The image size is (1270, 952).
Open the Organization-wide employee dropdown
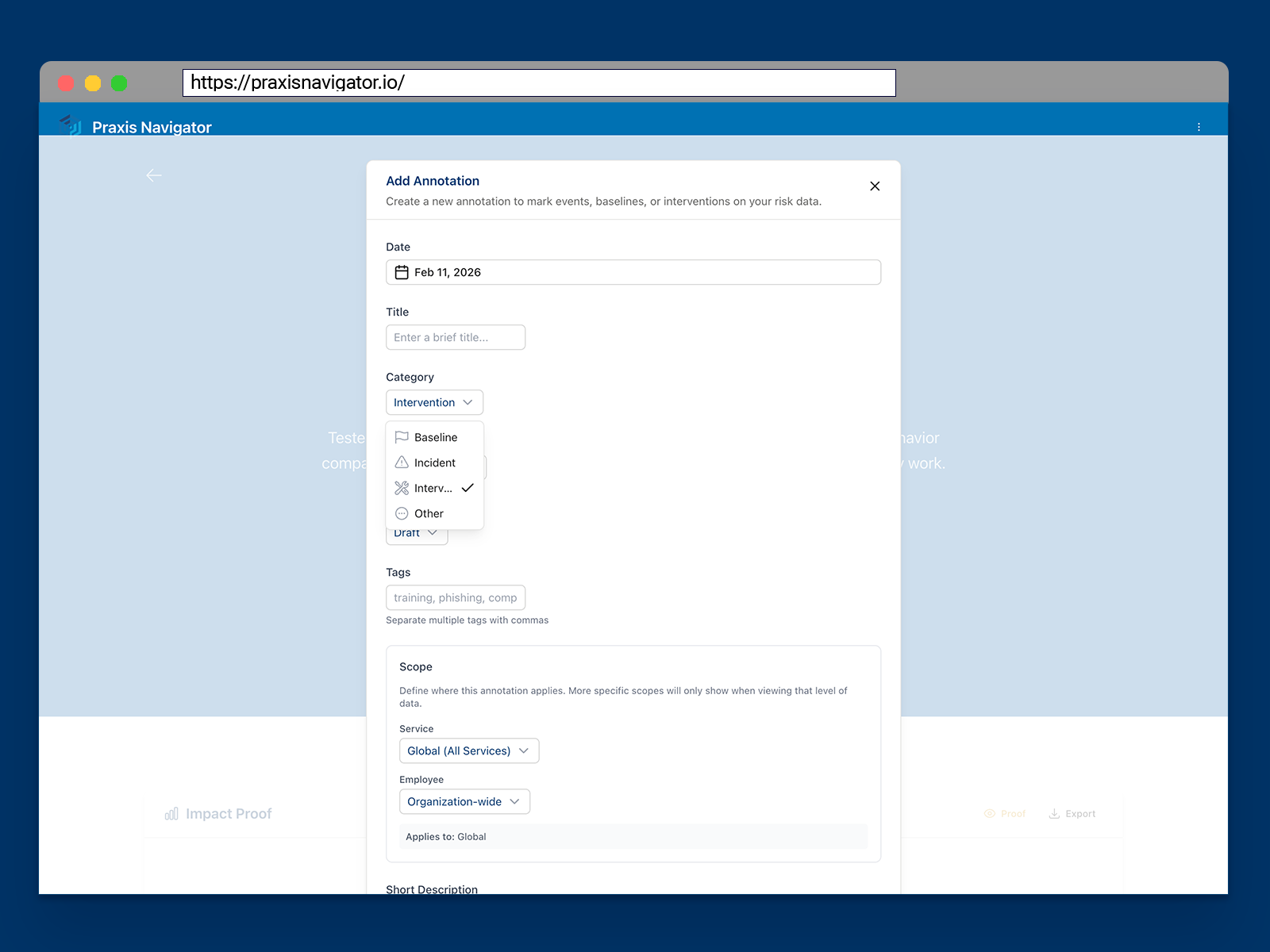pyautogui.click(x=464, y=801)
